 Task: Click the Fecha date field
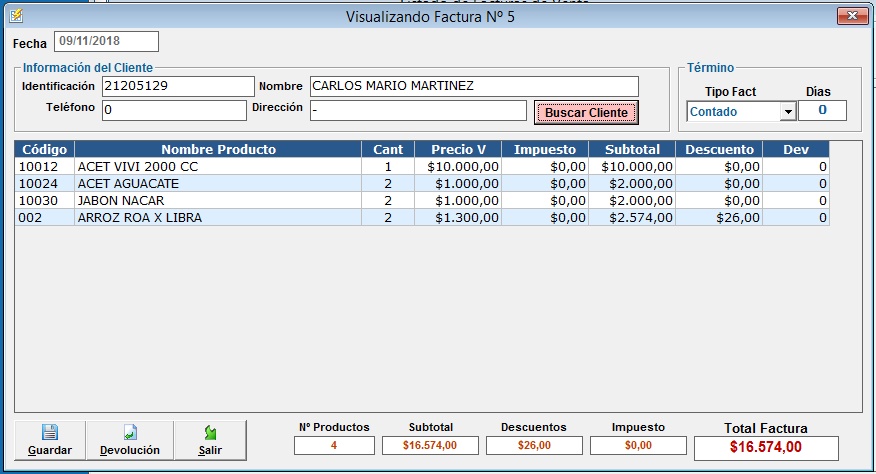(106, 41)
